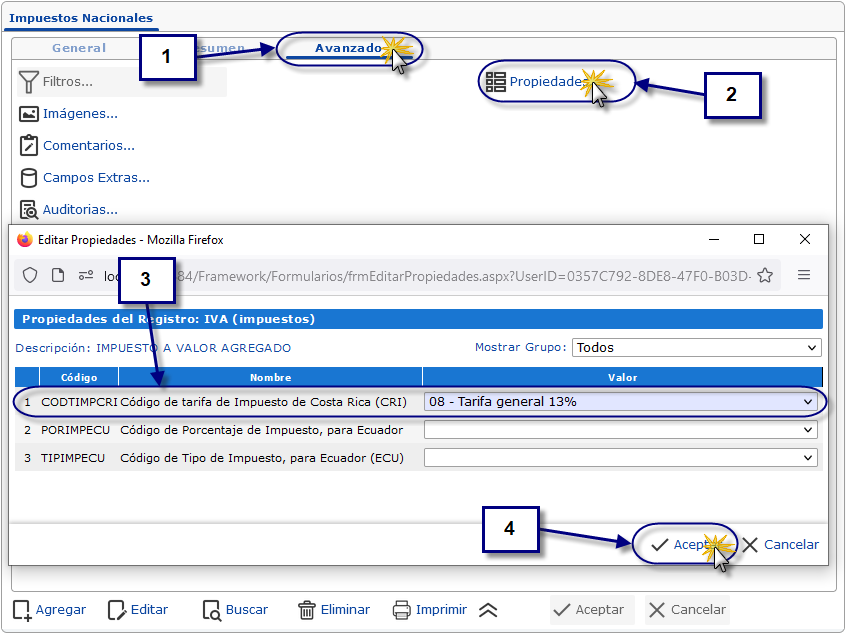Open the Imágenes... link
The height and width of the screenshot is (634, 846).
click(x=80, y=114)
